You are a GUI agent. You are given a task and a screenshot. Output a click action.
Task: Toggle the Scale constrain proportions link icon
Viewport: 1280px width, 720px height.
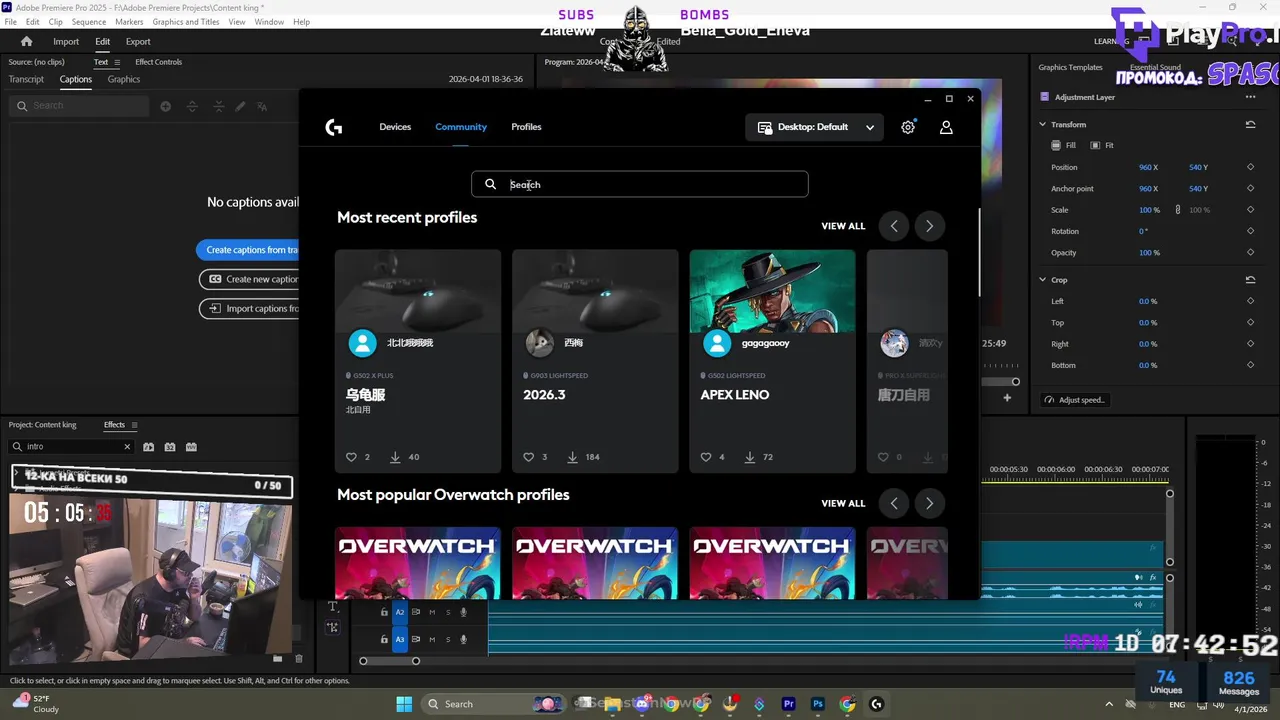pyautogui.click(x=1178, y=210)
